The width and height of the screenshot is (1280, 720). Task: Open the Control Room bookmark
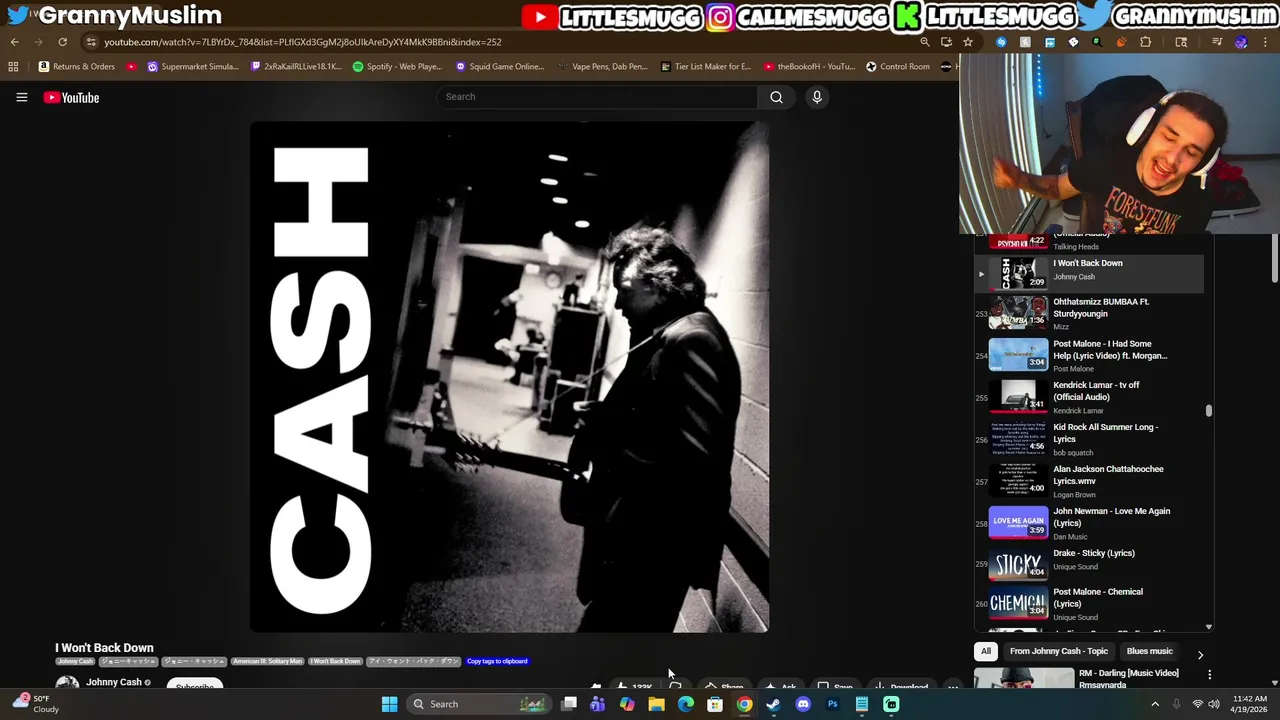[898, 66]
